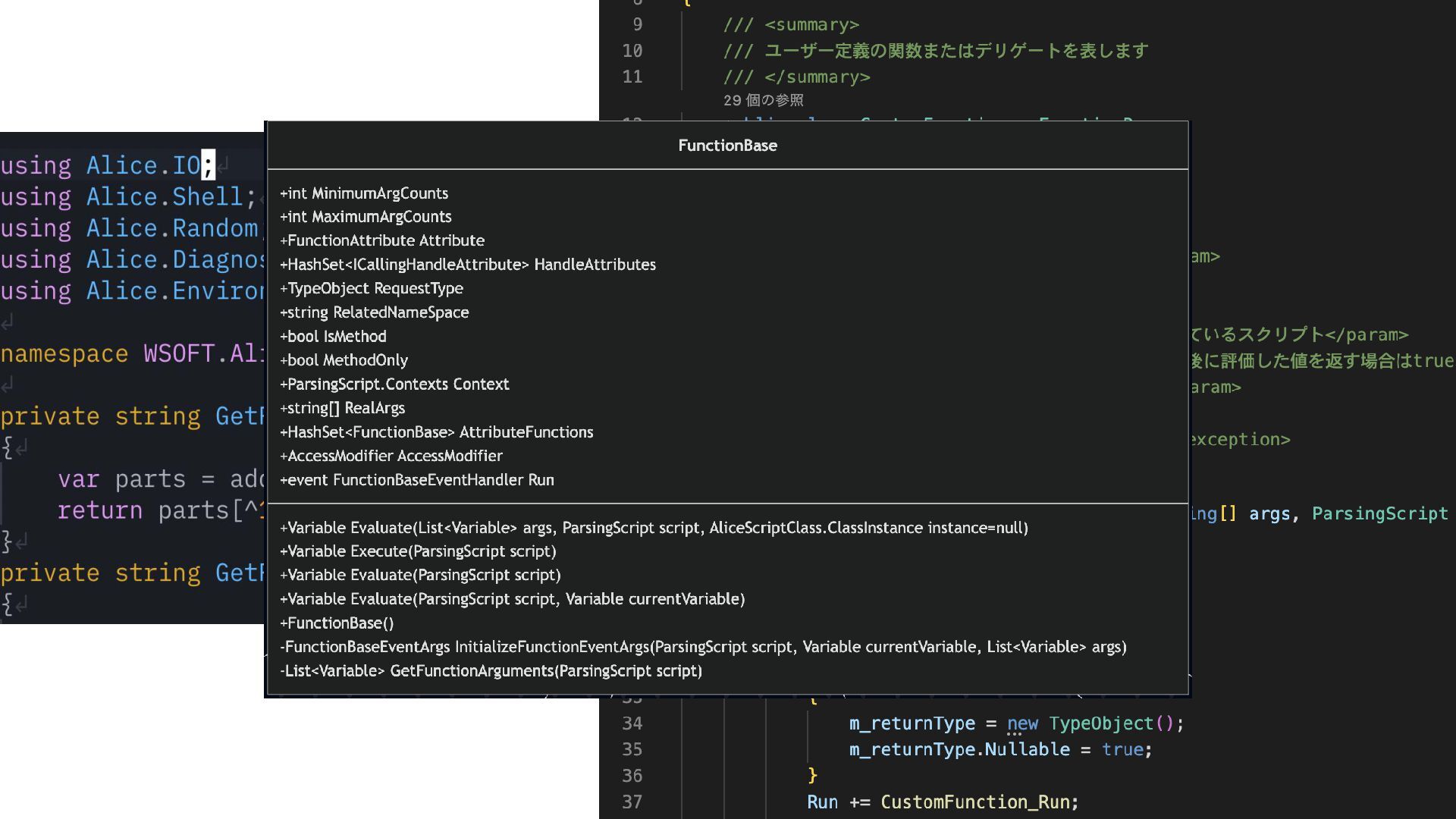This screenshot has height=819, width=1456.
Task: Click the '29 個の参照' references code lens
Action: (763, 100)
